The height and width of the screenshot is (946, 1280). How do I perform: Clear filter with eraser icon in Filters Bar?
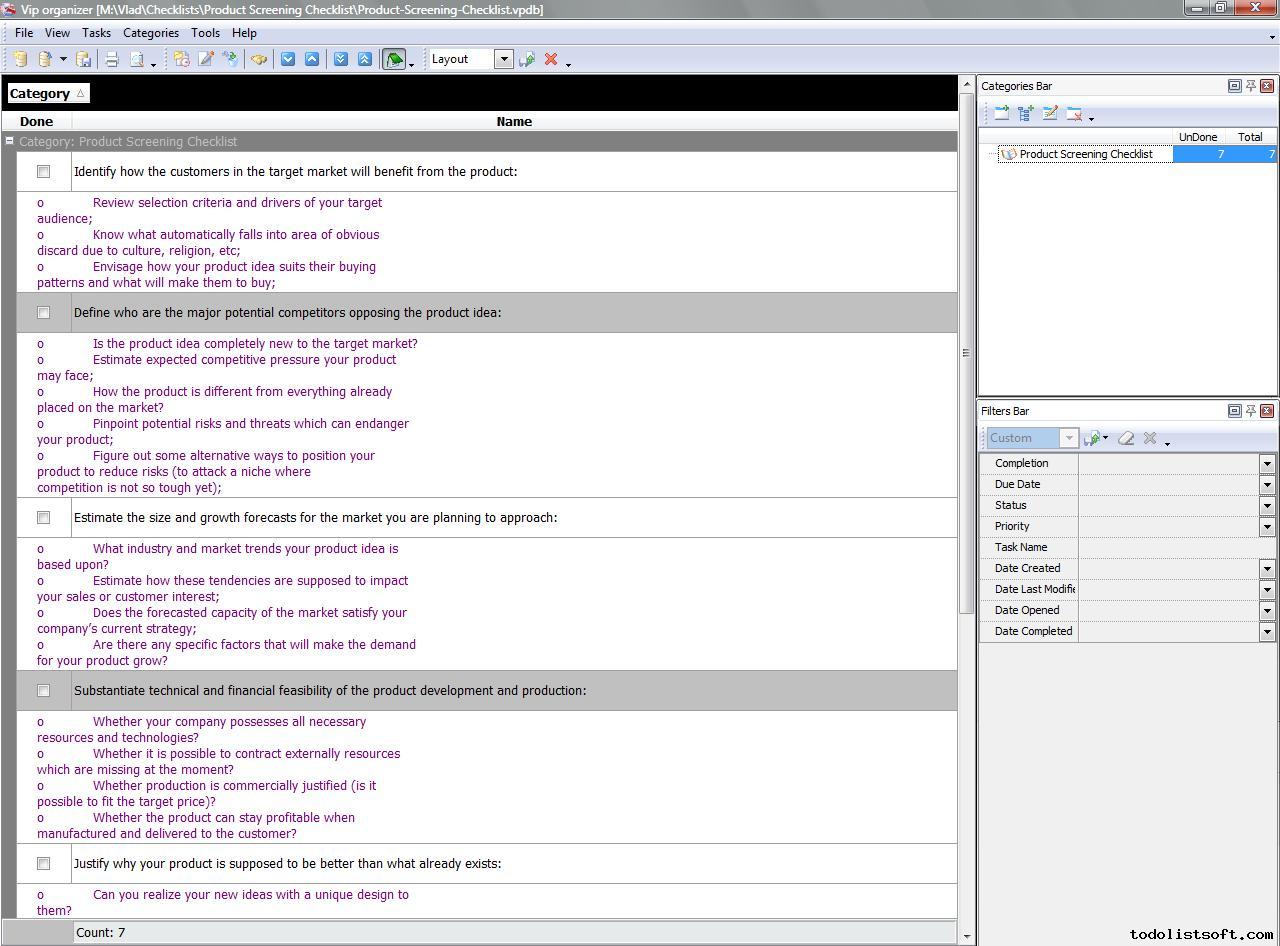pyautogui.click(x=1126, y=438)
